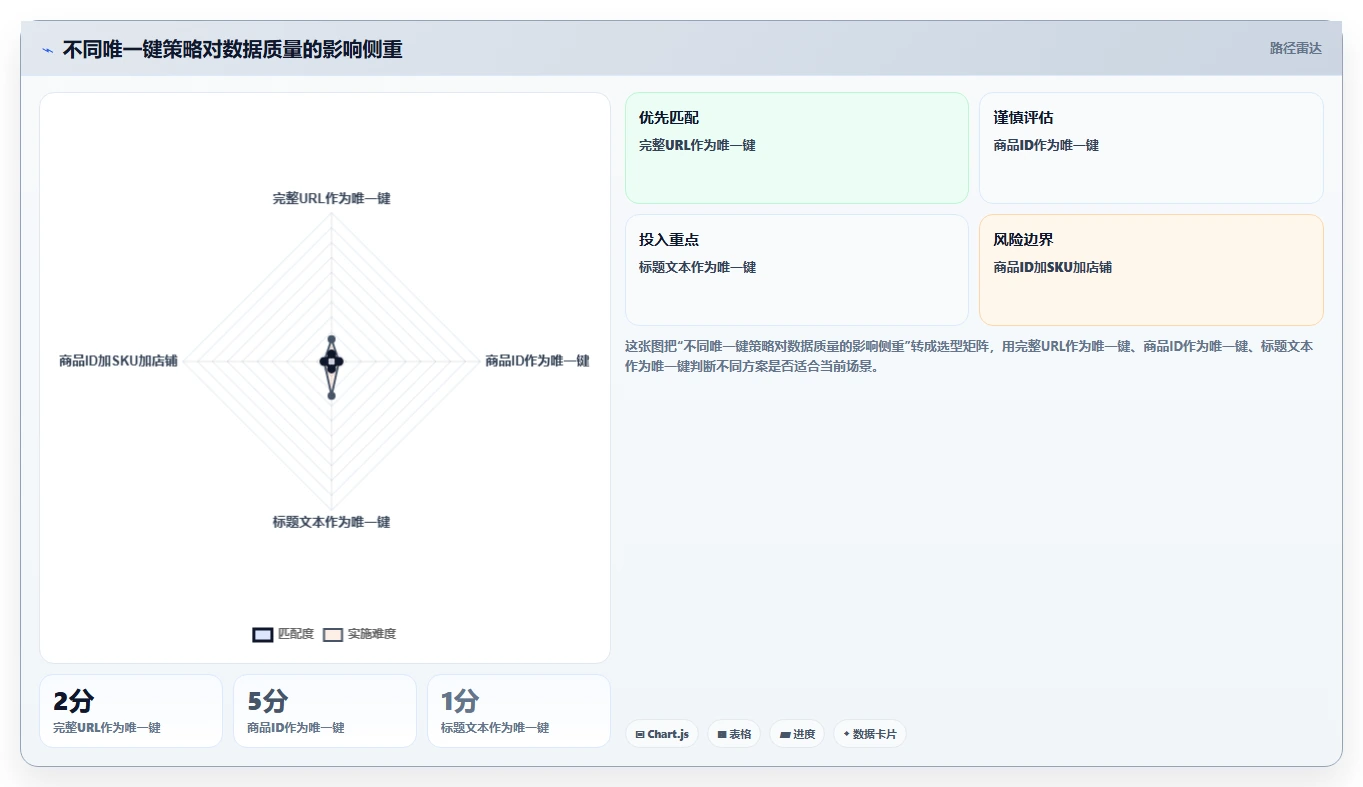This screenshot has height=787, width=1363.
Task: Click the 实施难度 legend label
Action: pos(372,634)
